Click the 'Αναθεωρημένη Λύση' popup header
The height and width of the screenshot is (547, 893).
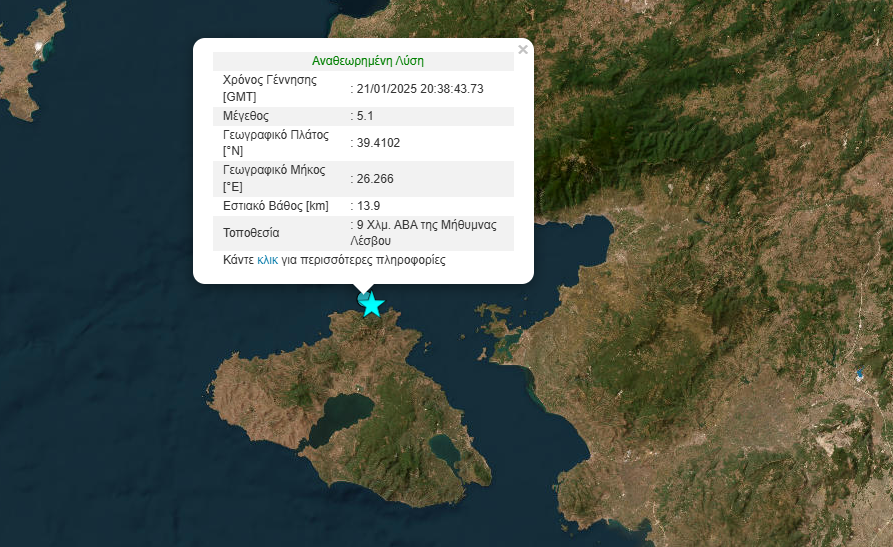pos(368,61)
